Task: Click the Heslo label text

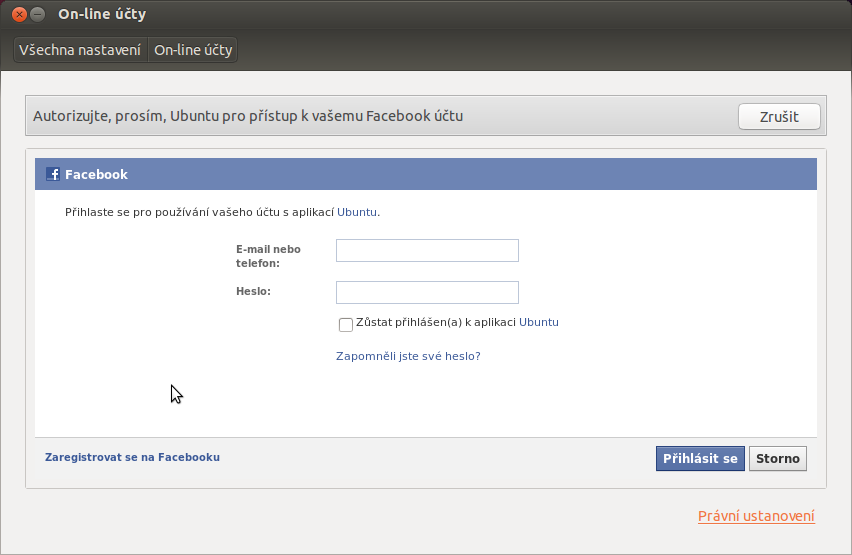Action: [x=253, y=291]
